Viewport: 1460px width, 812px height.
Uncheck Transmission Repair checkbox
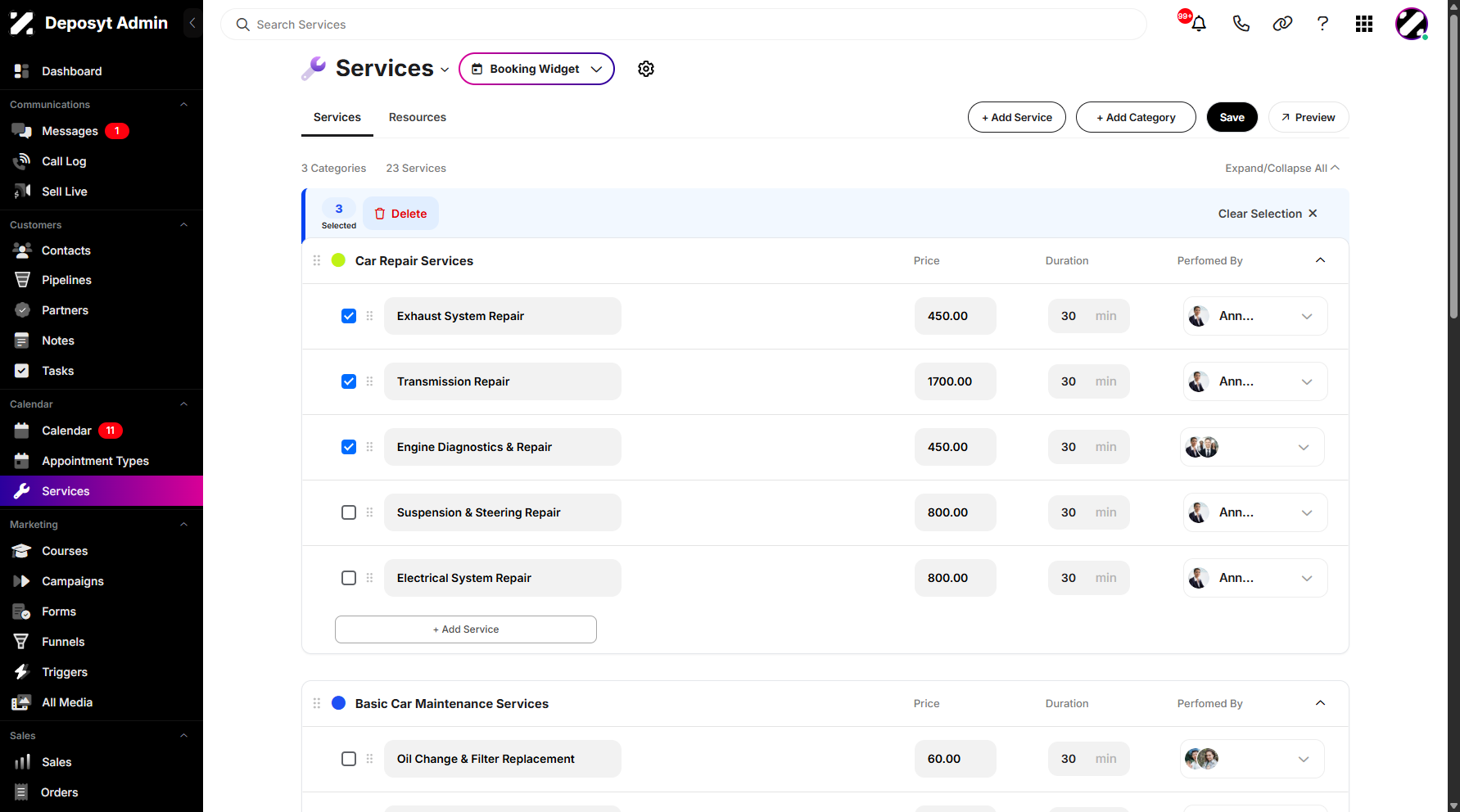(x=349, y=381)
